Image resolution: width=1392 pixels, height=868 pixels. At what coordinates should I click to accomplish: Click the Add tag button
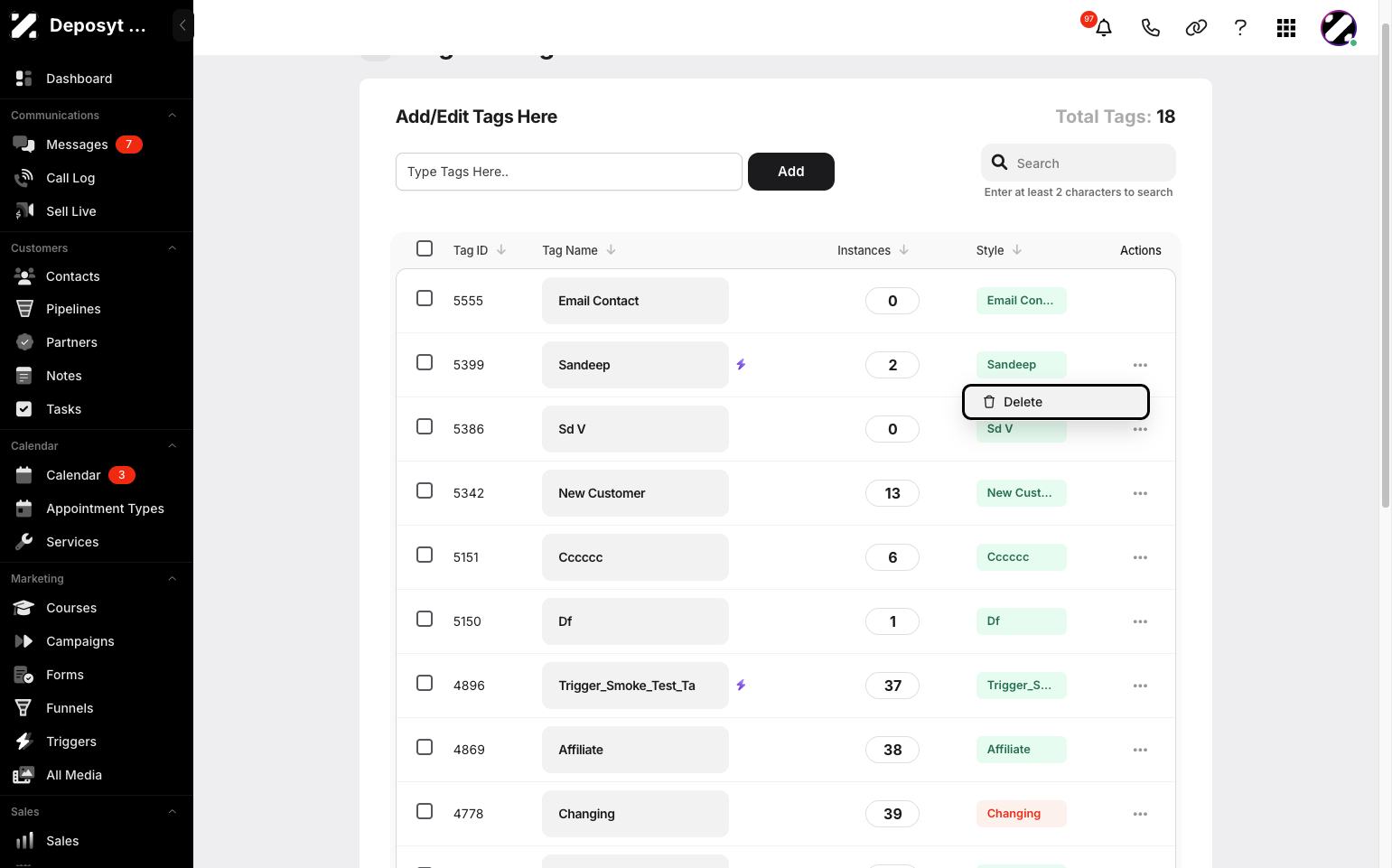[x=791, y=172]
